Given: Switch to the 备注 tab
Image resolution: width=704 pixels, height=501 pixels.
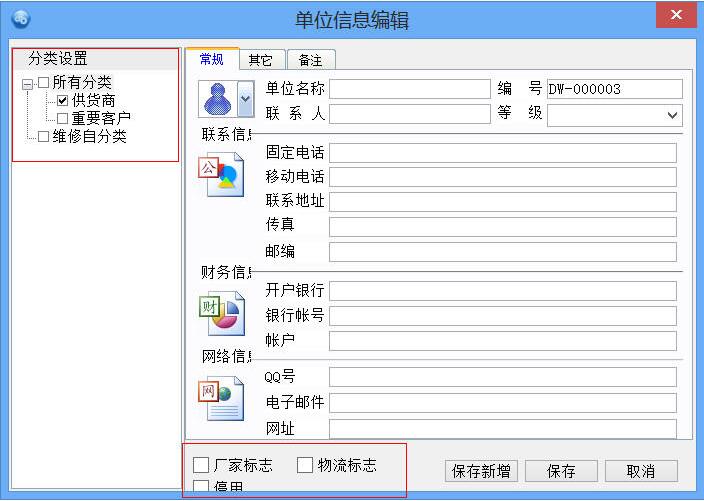Looking at the screenshot, I should (310, 60).
